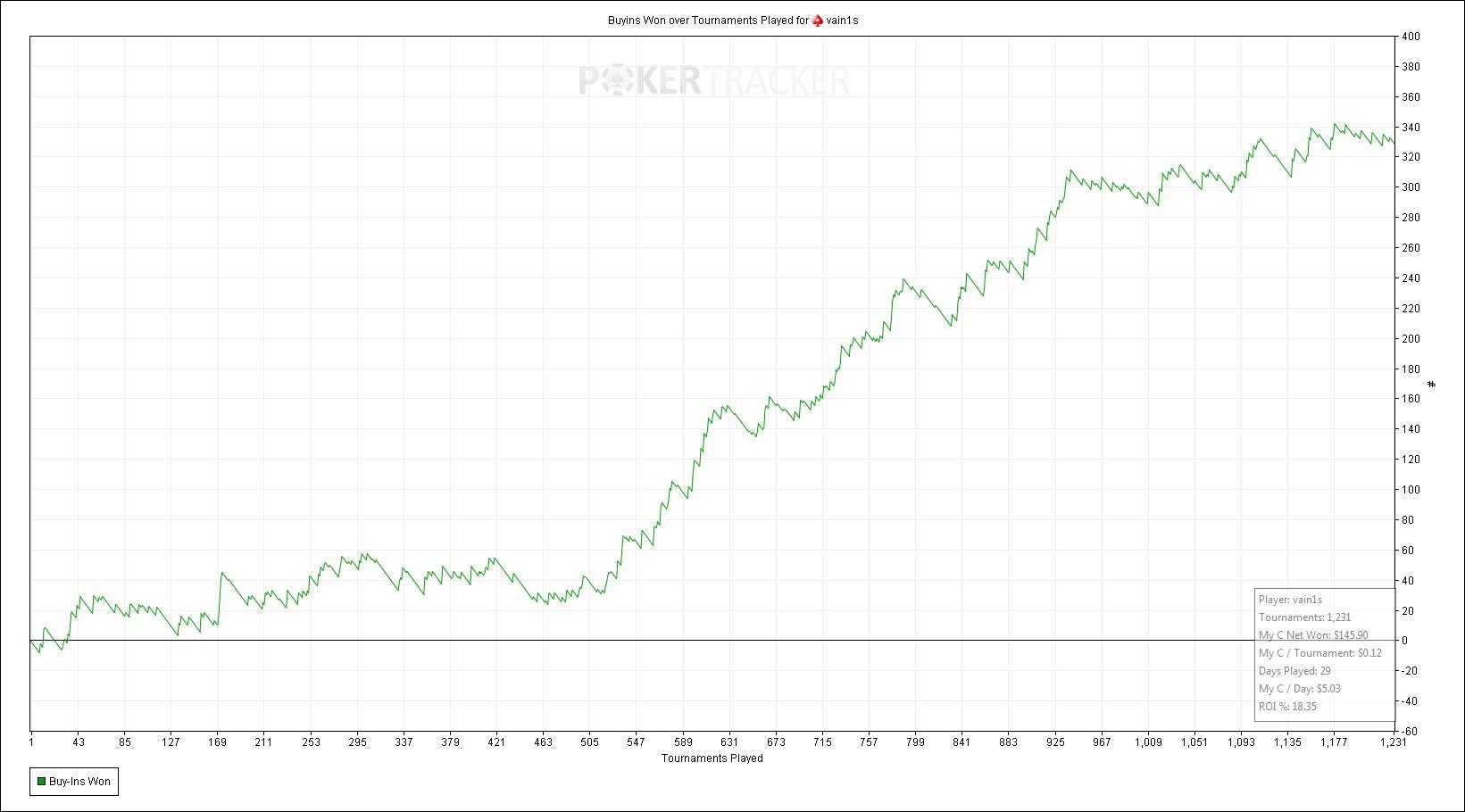Select y-axis tick label '320'

1411,157
